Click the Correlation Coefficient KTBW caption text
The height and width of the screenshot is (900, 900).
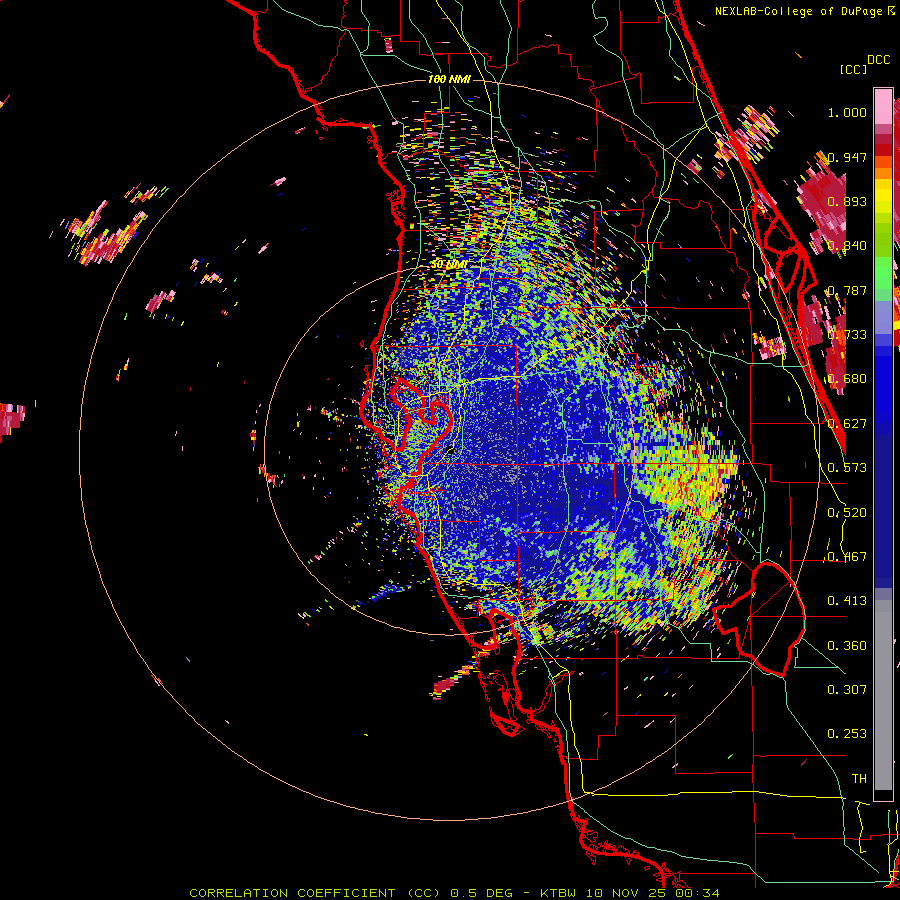point(454,893)
